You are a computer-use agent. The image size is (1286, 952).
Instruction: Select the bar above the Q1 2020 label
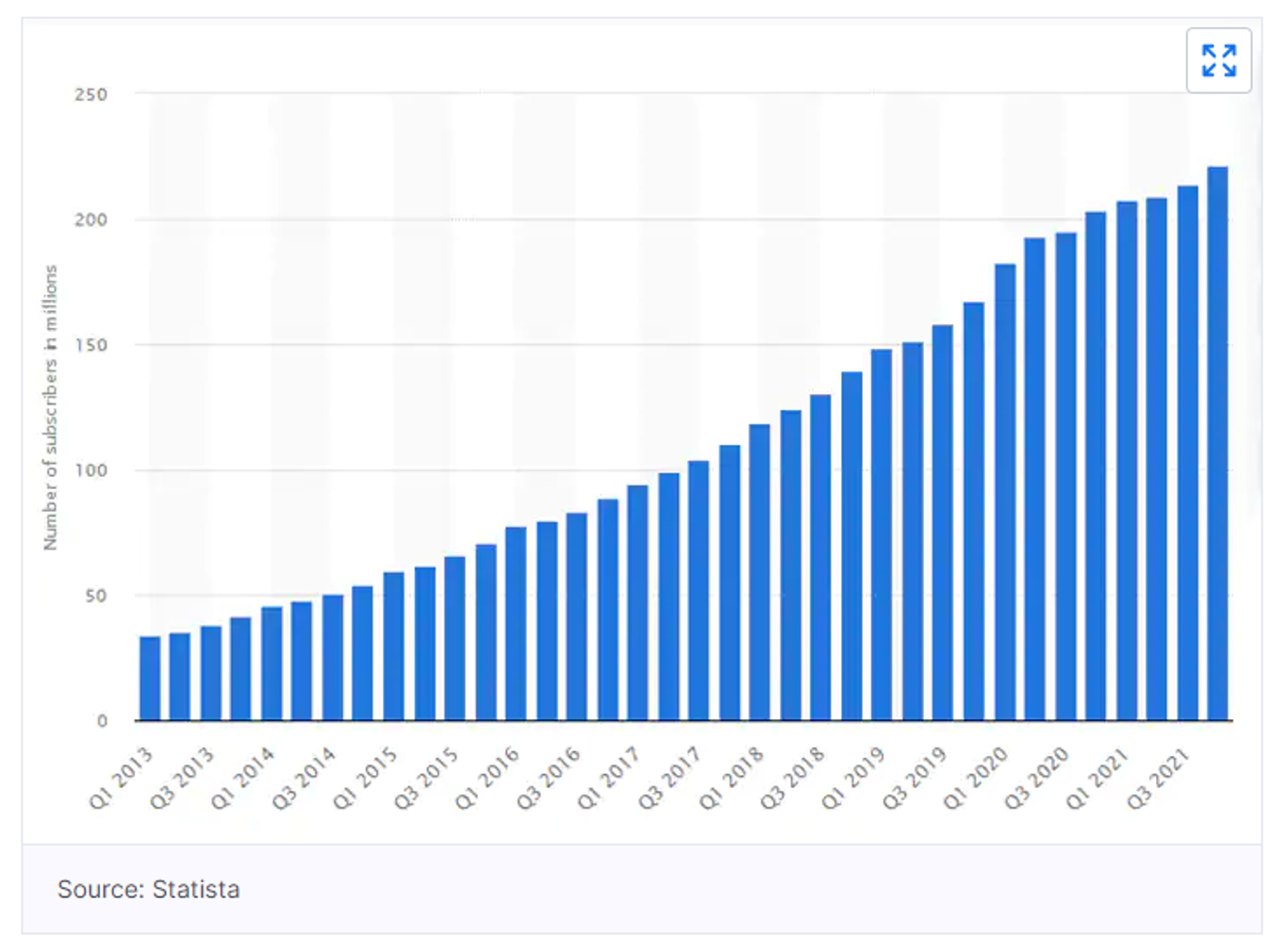1004,492
